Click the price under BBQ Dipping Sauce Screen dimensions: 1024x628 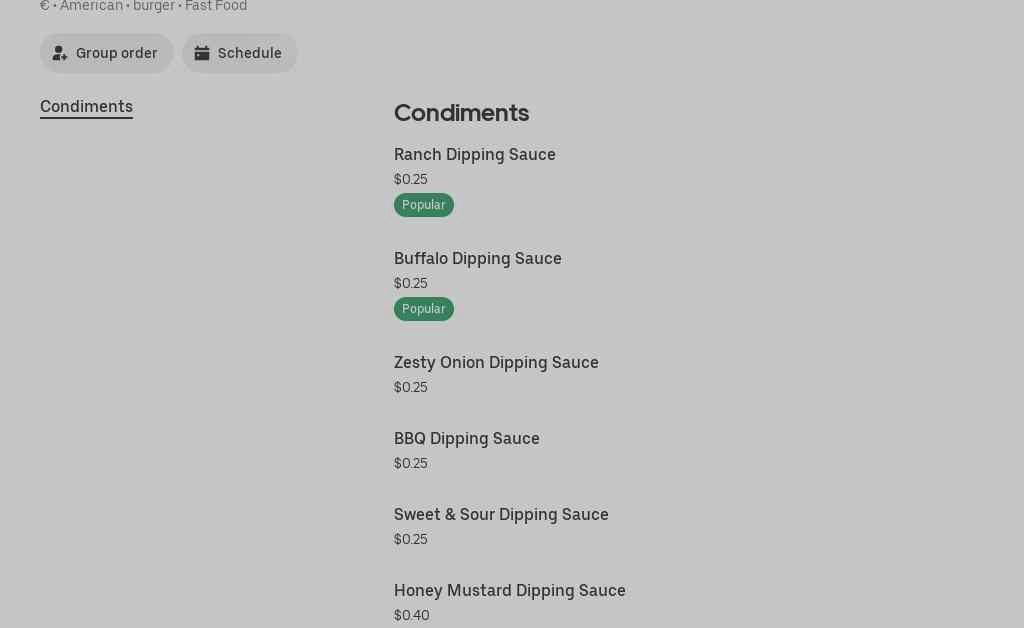(x=410, y=464)
